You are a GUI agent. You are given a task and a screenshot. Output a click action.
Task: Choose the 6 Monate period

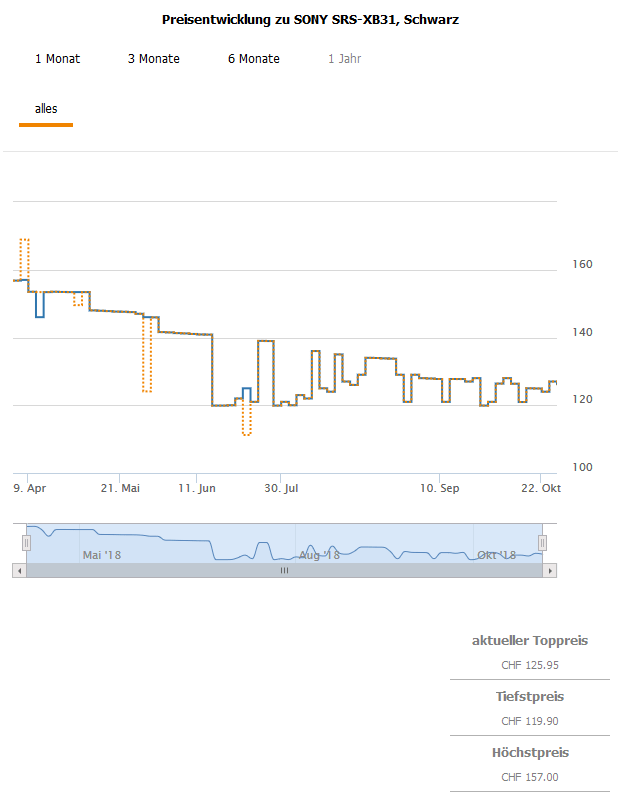point(254,59)
